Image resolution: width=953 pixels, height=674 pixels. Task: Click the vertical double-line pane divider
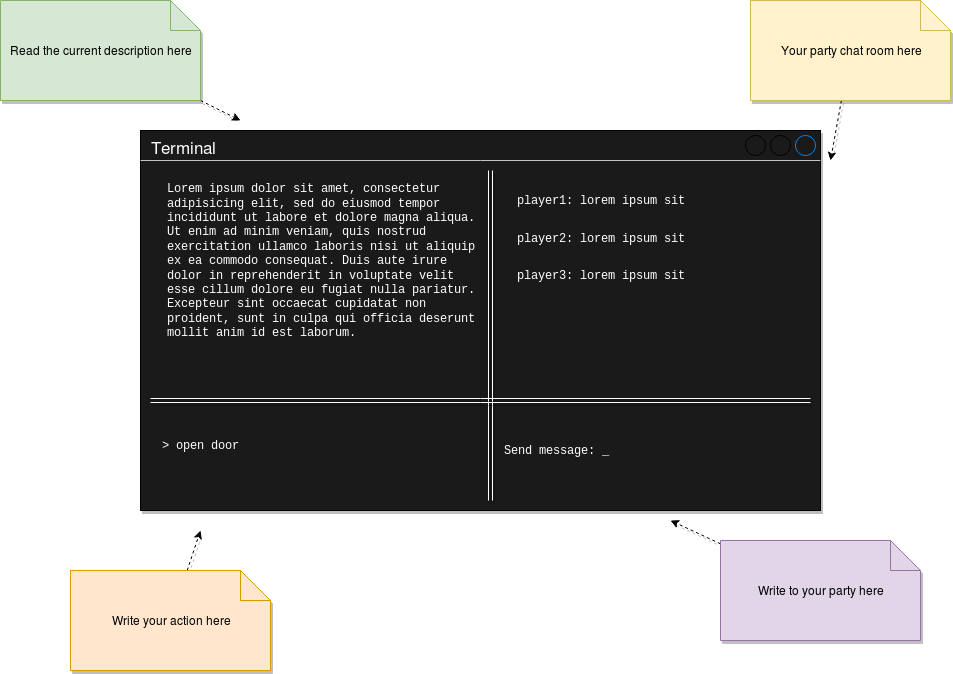[490, 335]
